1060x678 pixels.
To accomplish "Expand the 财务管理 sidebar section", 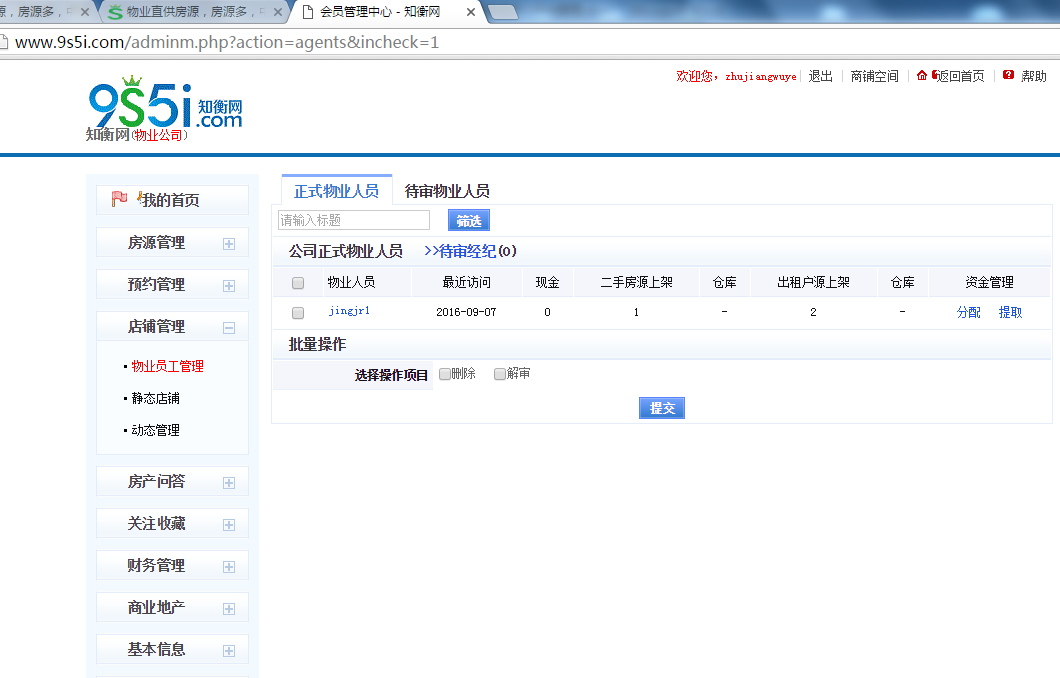I will (230, 565).
